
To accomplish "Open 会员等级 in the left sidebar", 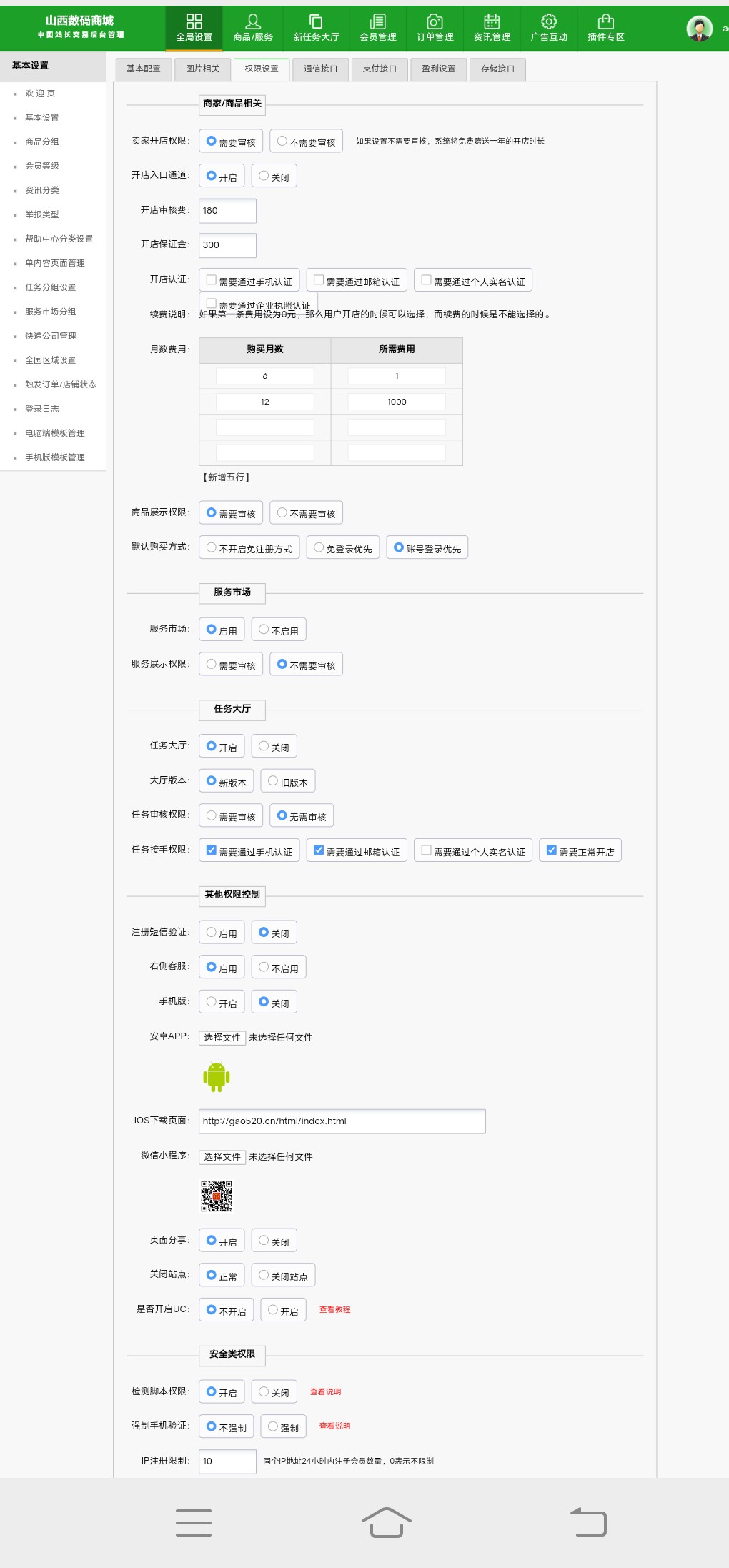I will pyautogui.click(x=42, y=166).
